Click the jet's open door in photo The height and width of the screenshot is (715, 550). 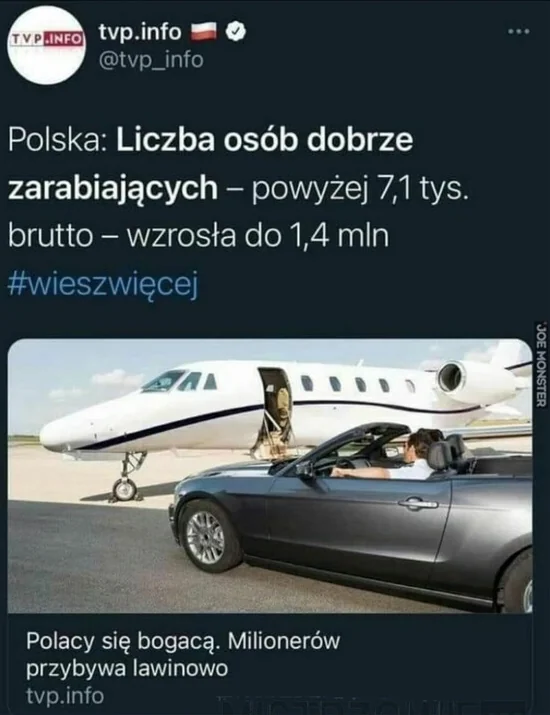276,407
